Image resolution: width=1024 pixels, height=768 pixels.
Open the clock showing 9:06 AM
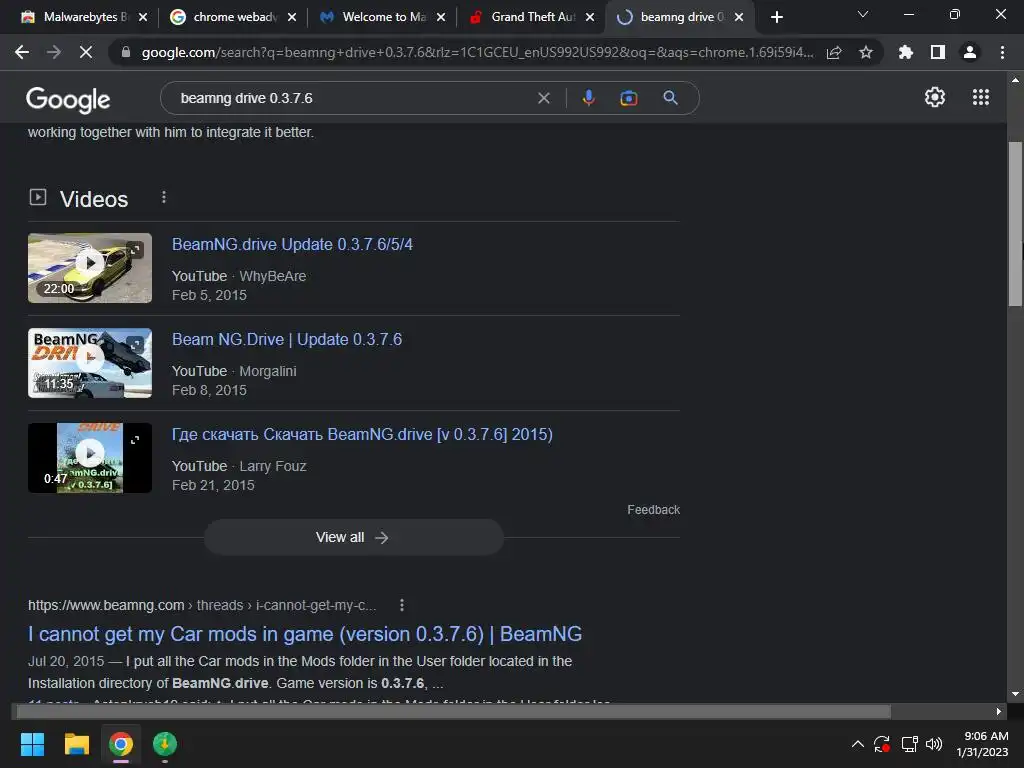(x=982, y=744)
